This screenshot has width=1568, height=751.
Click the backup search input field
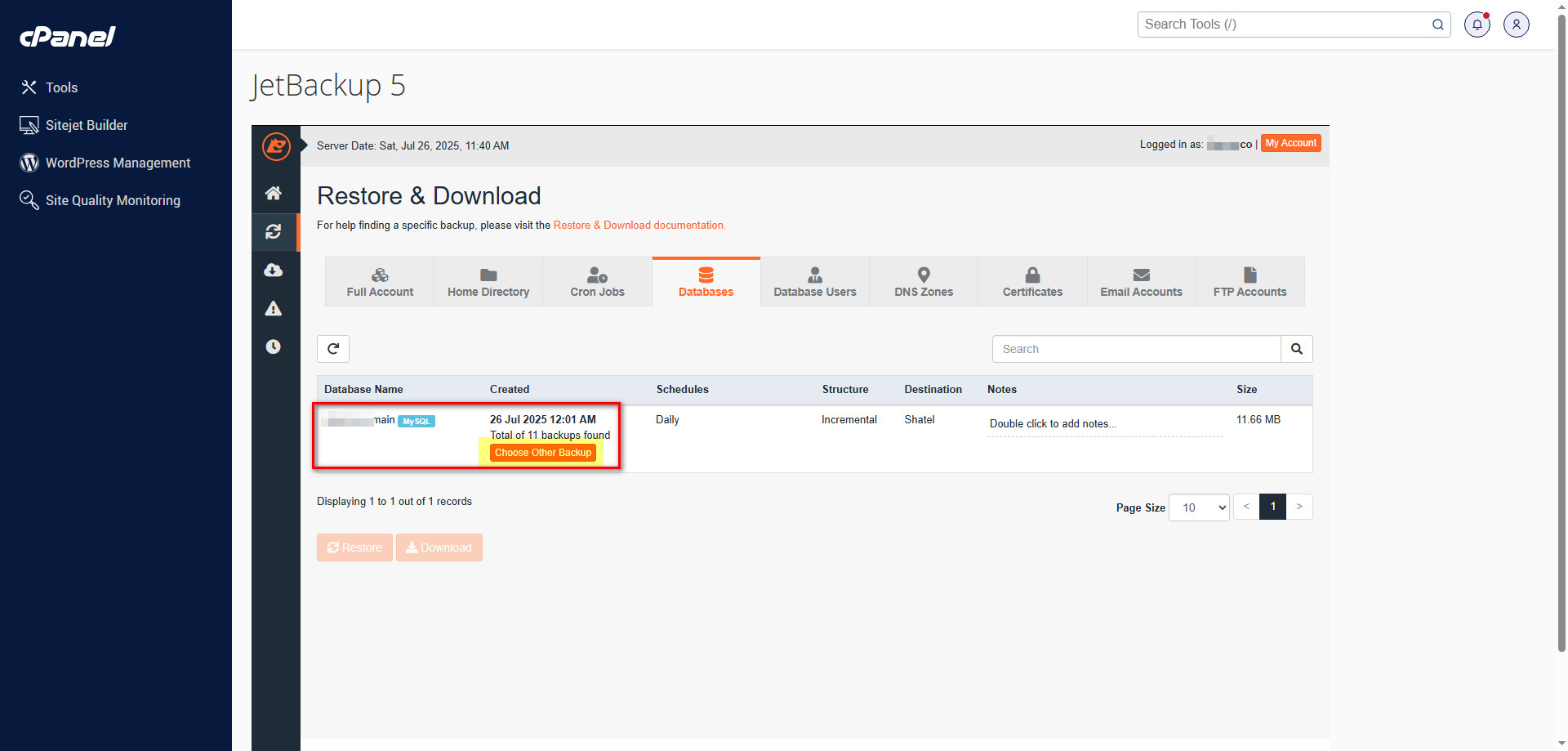(x=1135, y=349)
